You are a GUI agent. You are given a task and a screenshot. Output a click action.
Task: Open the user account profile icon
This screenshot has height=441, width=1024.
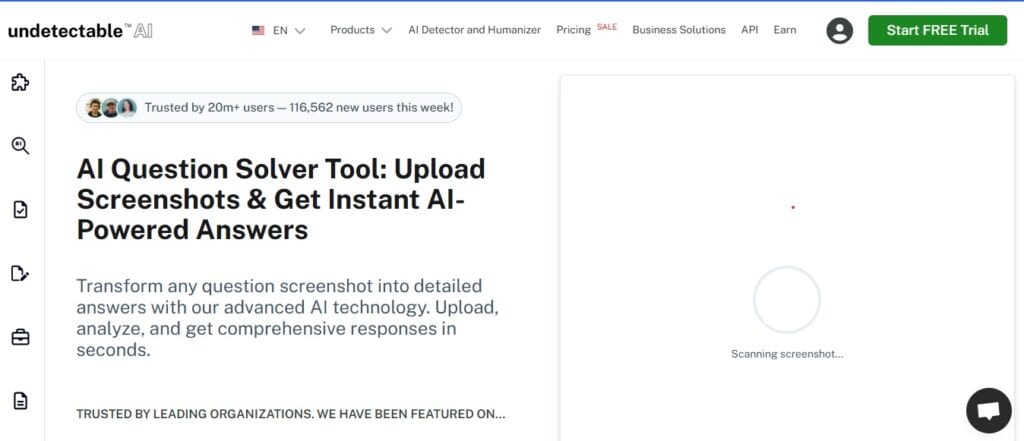(x=840, y=30)
